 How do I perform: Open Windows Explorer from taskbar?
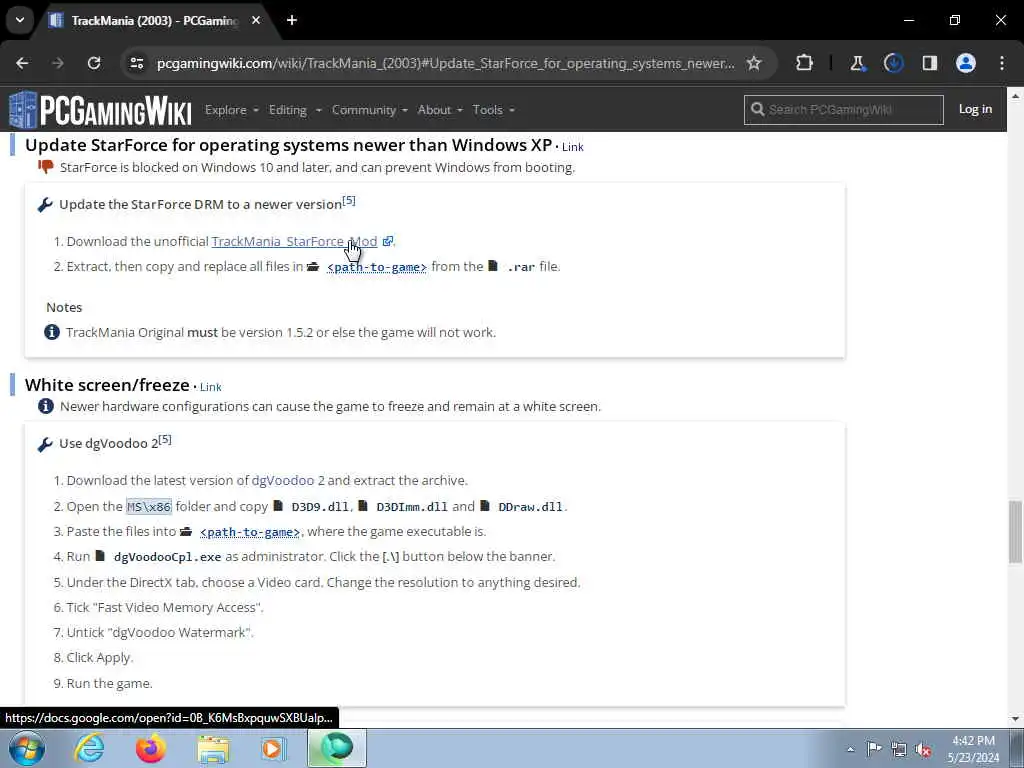click(214, 748)
